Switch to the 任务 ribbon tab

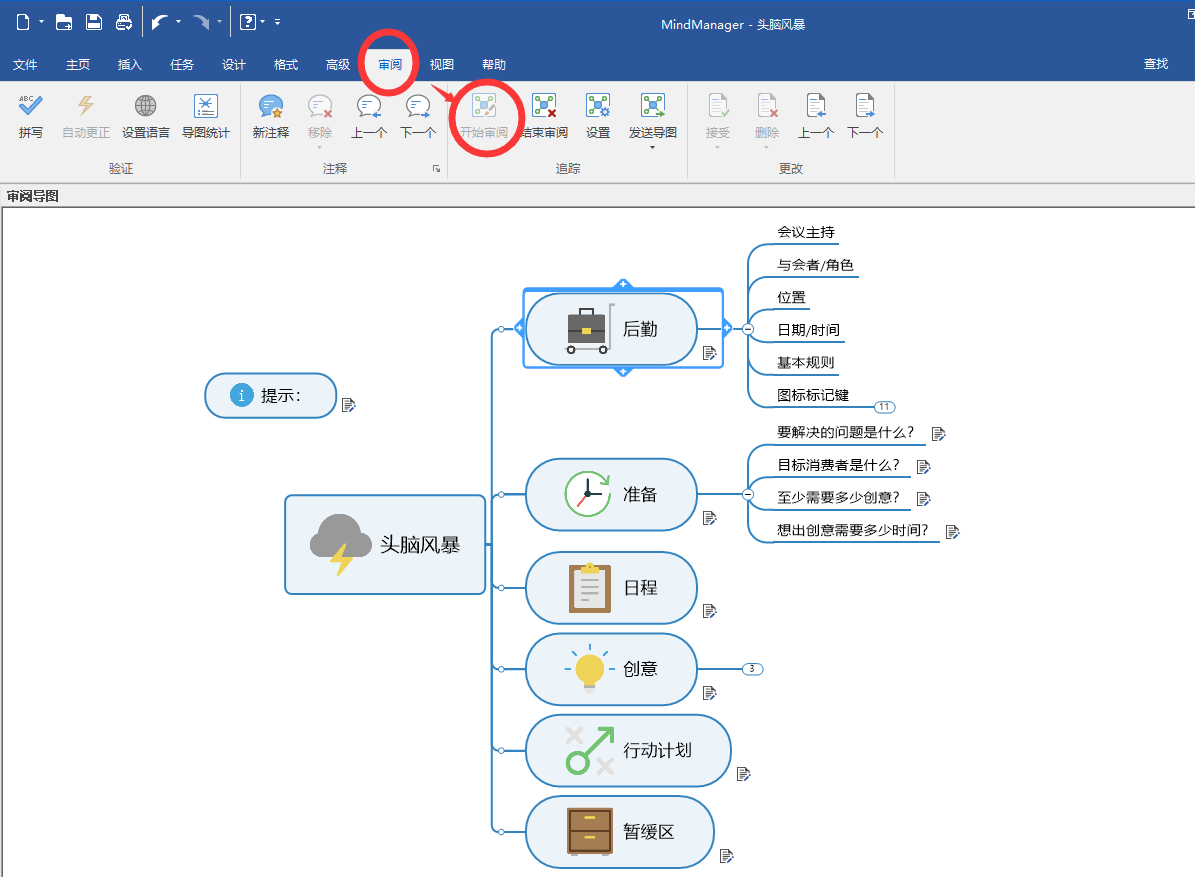pyautogui.click(x=181, y=65)
